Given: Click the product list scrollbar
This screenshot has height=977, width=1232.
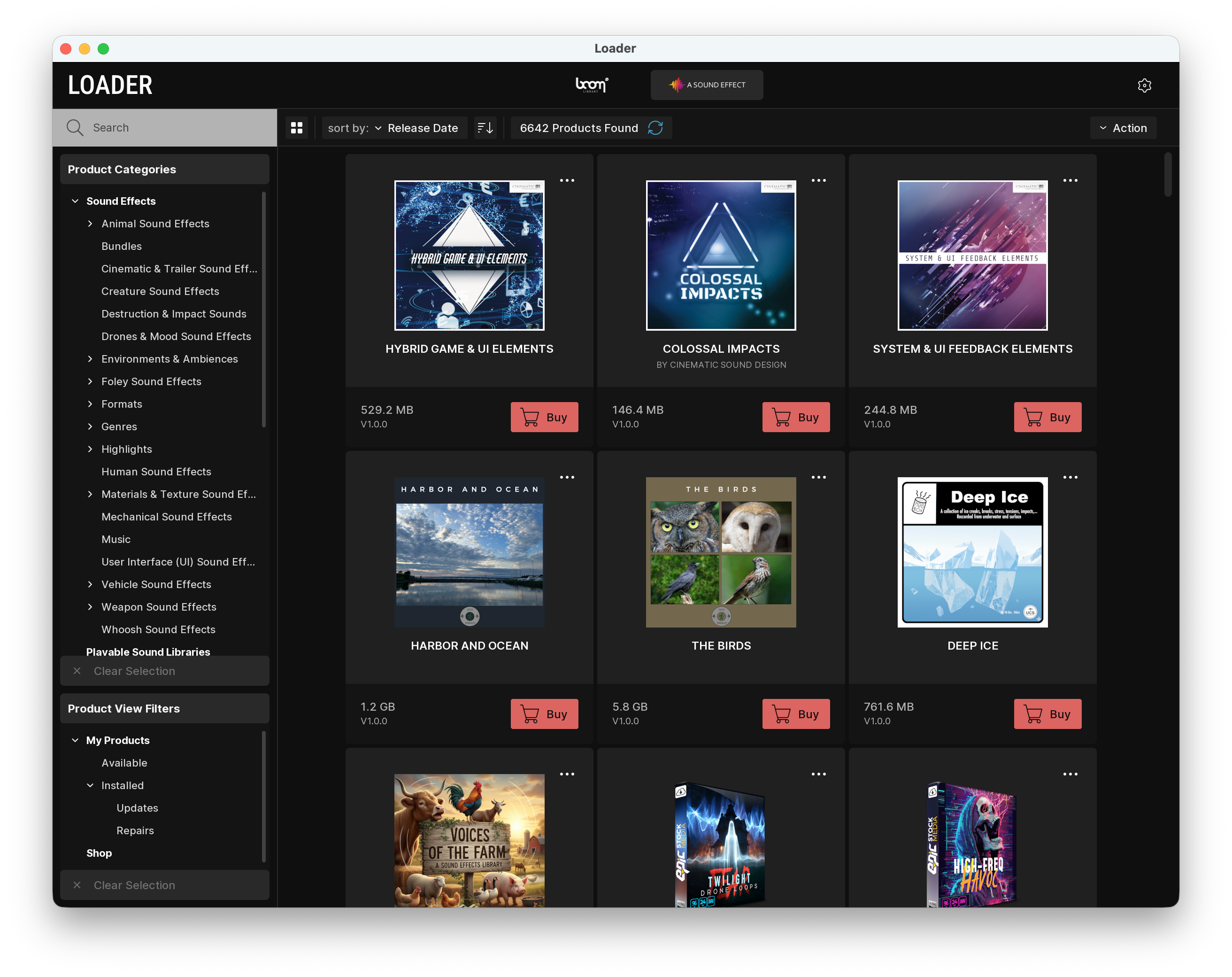Looking at the screenshot, I should (1167, 174).
